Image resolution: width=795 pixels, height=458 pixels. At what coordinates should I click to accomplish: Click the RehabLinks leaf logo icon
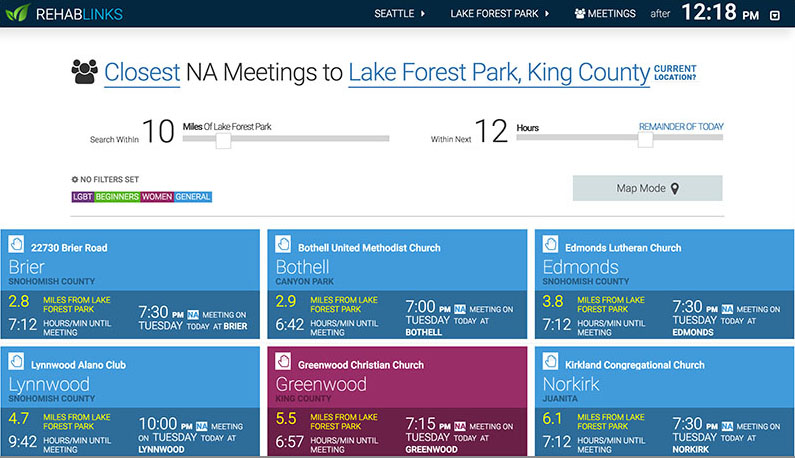point(18,14)
